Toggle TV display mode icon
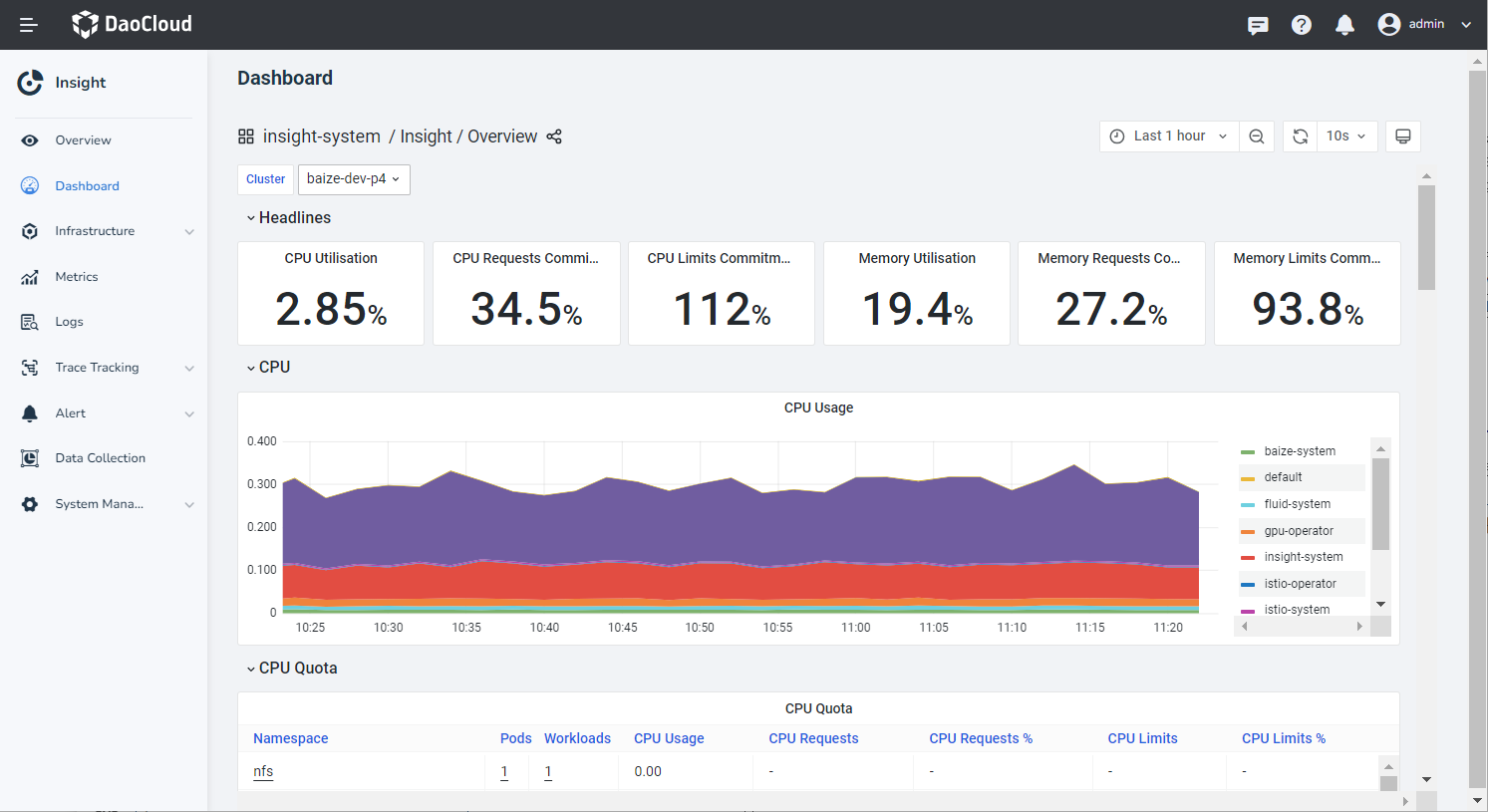Viewport: 1488px width, 812px height. pyautogui.click(x=1402, y=136)
